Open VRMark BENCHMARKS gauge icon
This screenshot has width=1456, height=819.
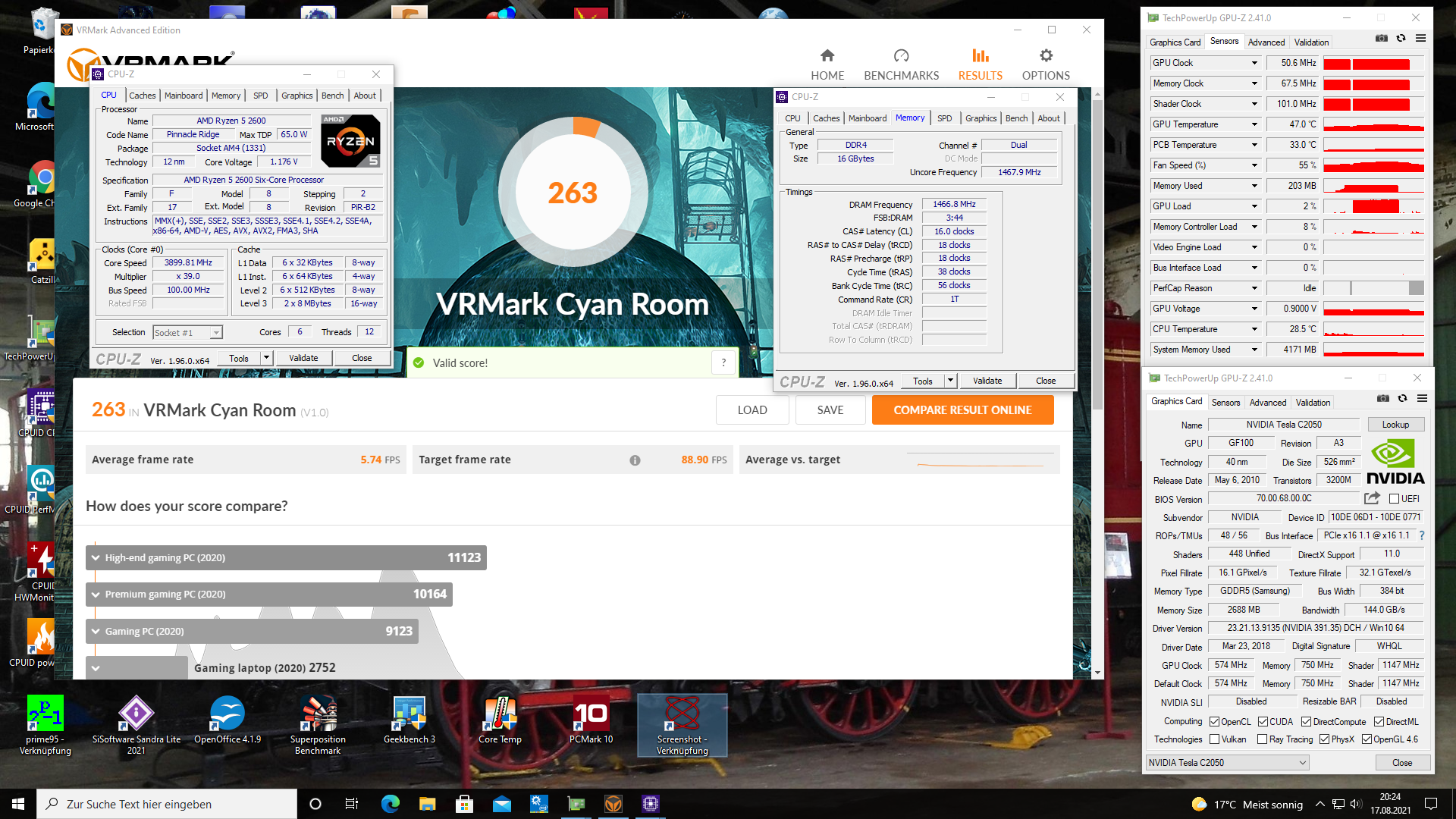click(x=901, y=55)
